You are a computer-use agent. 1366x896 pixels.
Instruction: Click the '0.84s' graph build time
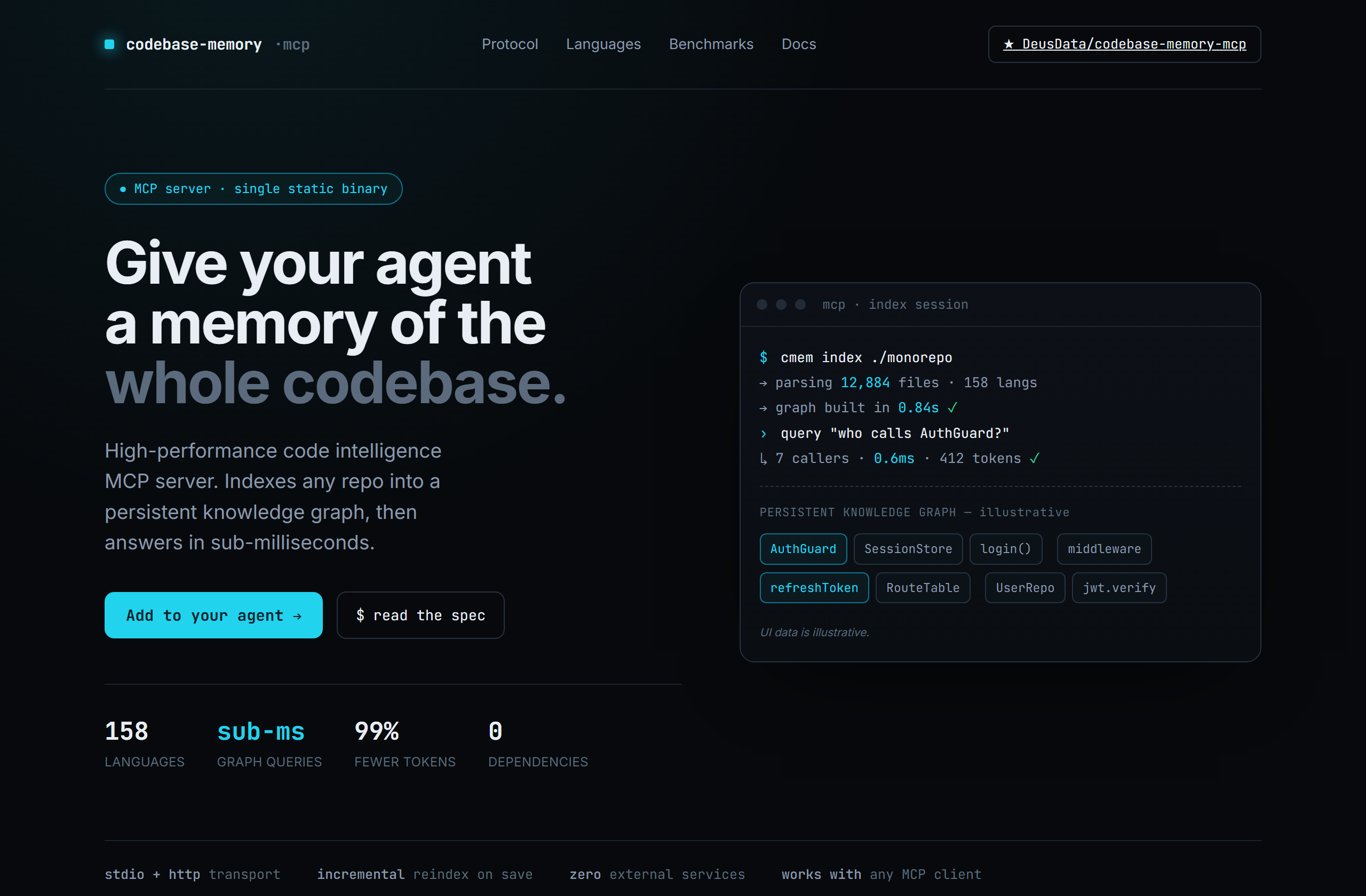[918, 408]
